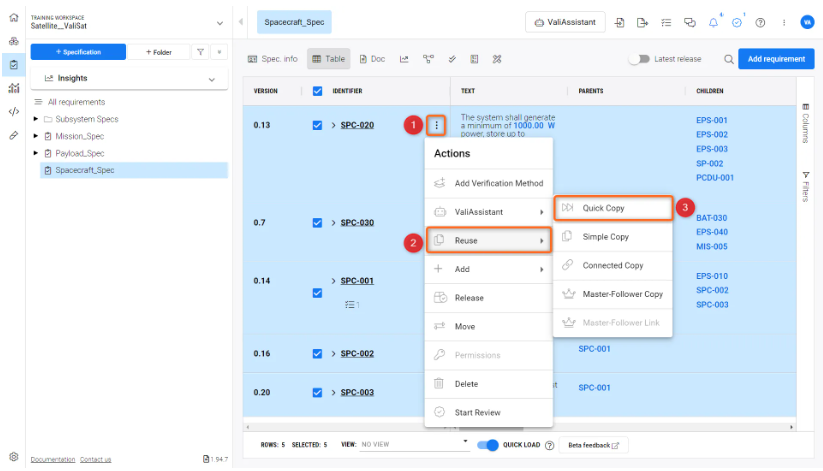The width and height of the screenshot is (823, 471).
Task: Open the analysis chart icon in sidebar
Action: [14, 88]
